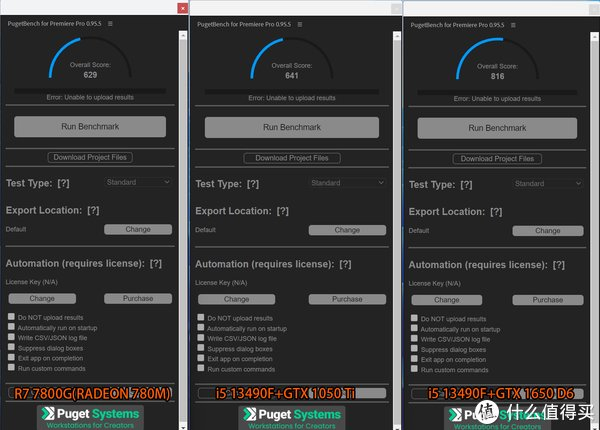Enable Automatically run on startup in 641 panel
This screenshot has height=430, width=600.
[201, 328]
